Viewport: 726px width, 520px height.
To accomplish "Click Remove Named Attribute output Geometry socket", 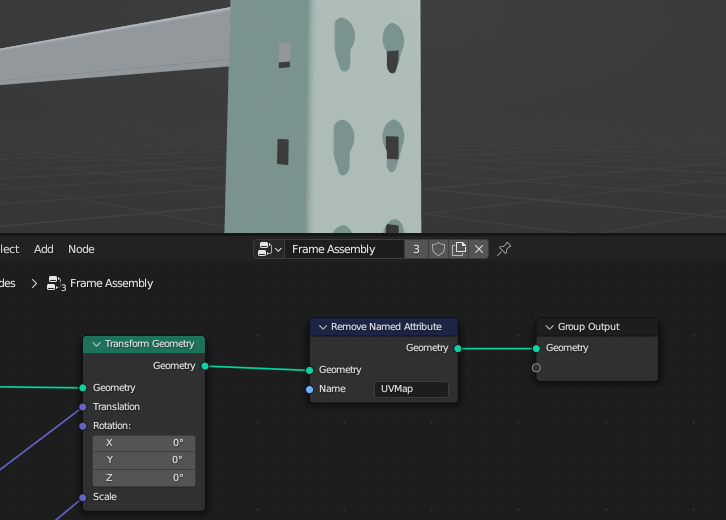I will [457, 348].
